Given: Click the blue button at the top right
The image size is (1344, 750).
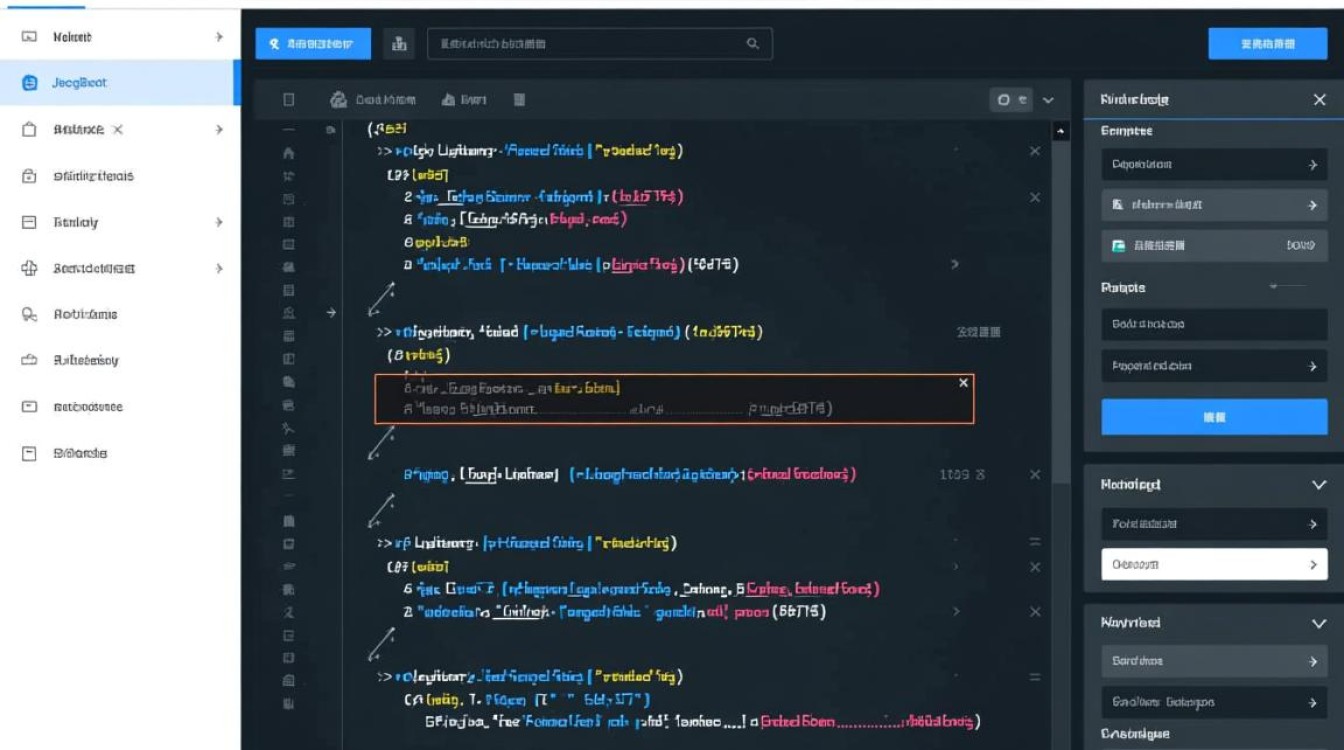Looking at the screenshot, I should (x=1267, y=44).
